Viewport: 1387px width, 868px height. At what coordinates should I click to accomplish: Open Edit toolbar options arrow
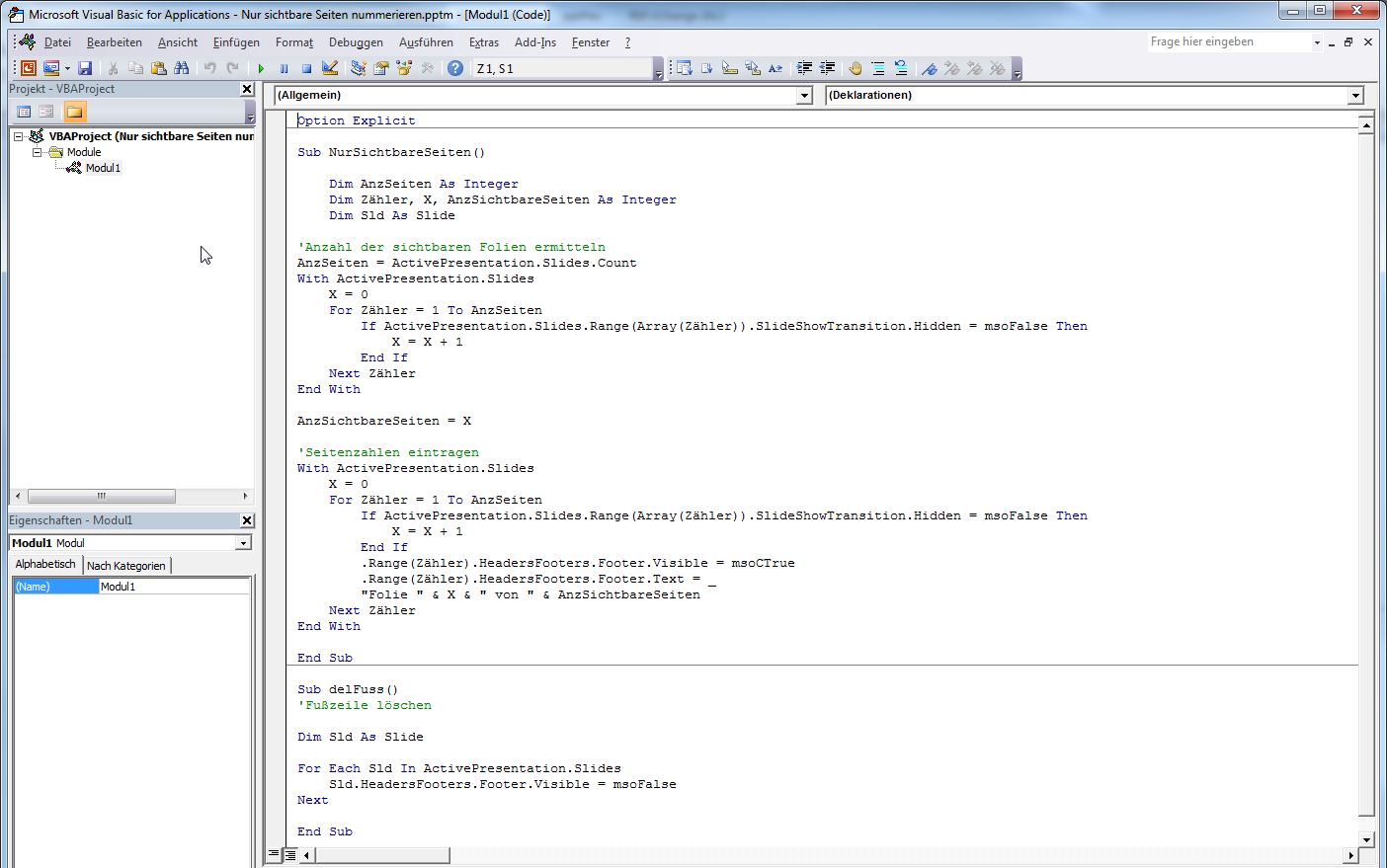coord(1017,69)
